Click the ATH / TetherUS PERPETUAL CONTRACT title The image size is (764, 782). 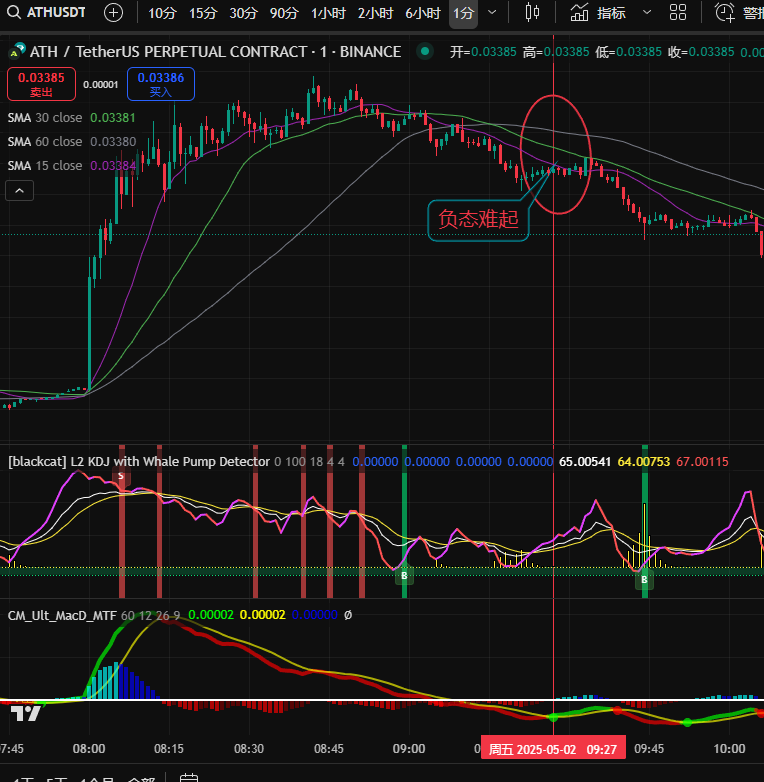215,51
